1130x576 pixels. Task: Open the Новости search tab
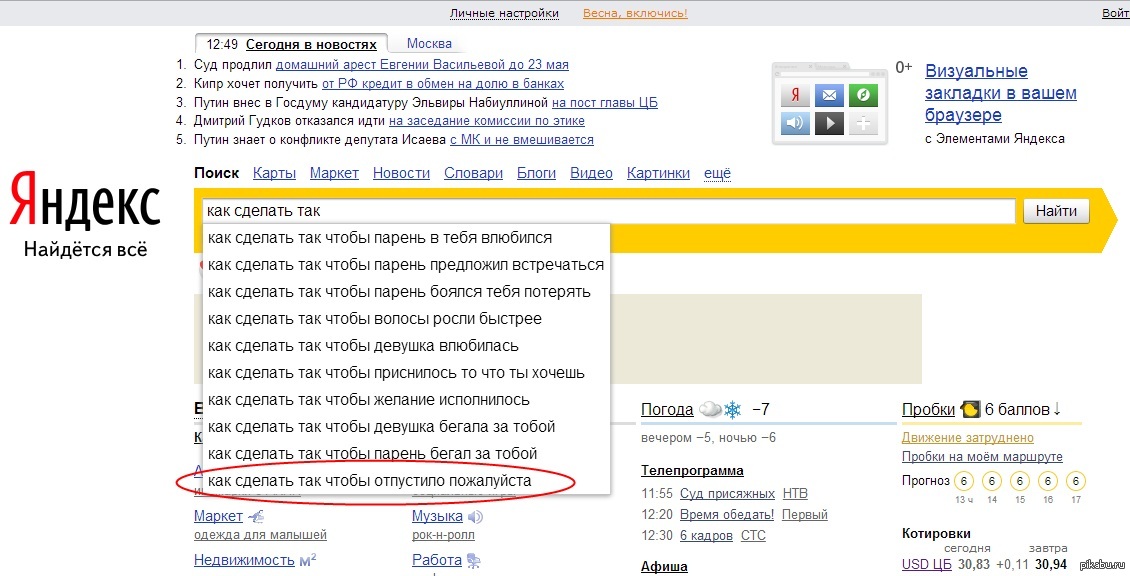click(x=401, y=173)
